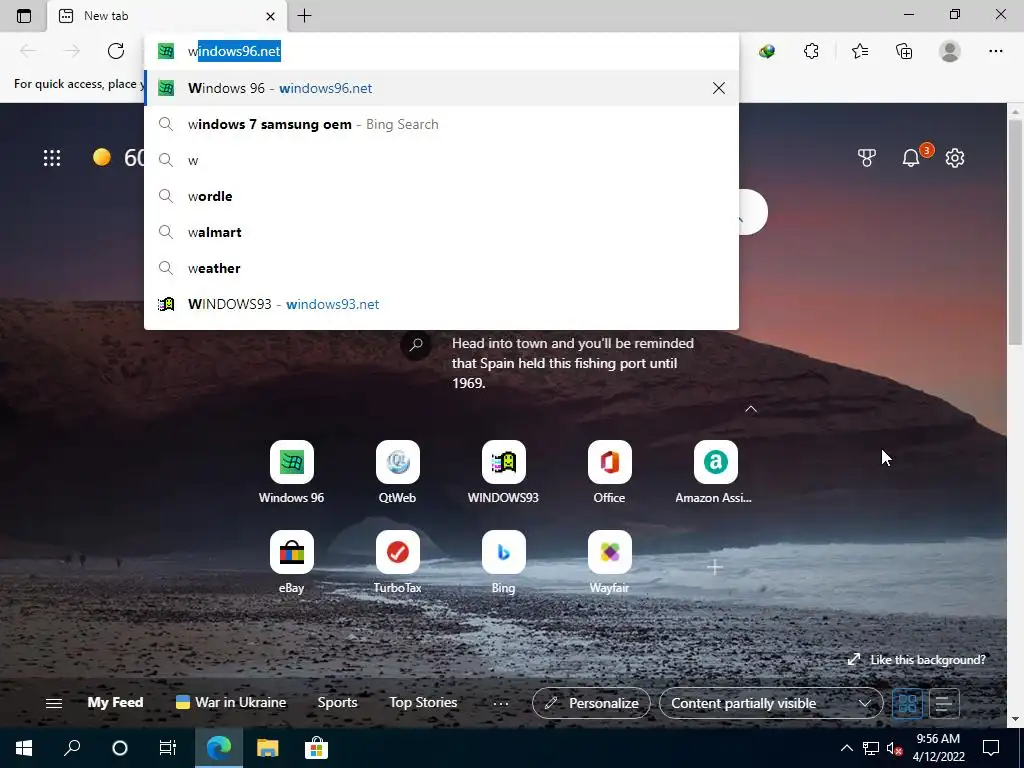The image size is (1024, 768).
Task: Open Settings and more ellipsis menu
Action: 995,51
